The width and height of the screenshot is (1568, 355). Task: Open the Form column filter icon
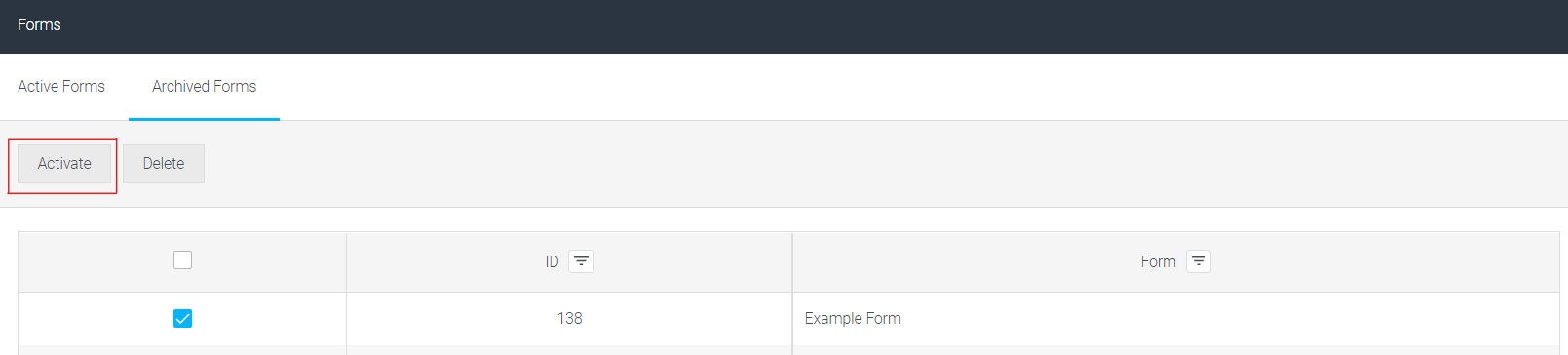pyautogui.click(x=1199, y=261)
